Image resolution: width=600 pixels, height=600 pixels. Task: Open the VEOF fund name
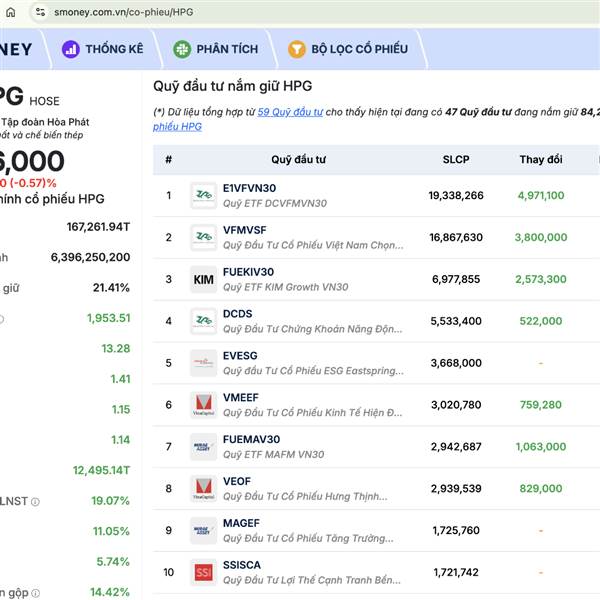[237, 481]
